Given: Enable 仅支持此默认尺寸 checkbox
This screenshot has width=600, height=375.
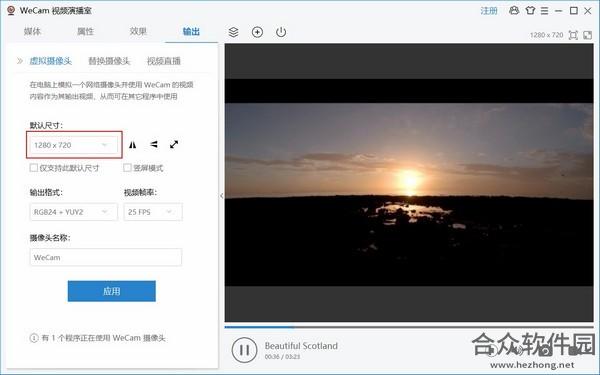Looking at the screenshot, I should pos(34,168).
